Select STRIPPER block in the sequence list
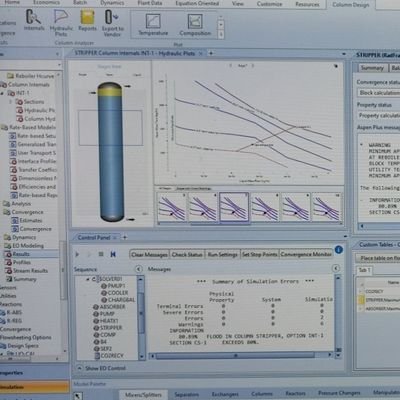Viewport: 400px width, 400px height. (x=107, y=328)
